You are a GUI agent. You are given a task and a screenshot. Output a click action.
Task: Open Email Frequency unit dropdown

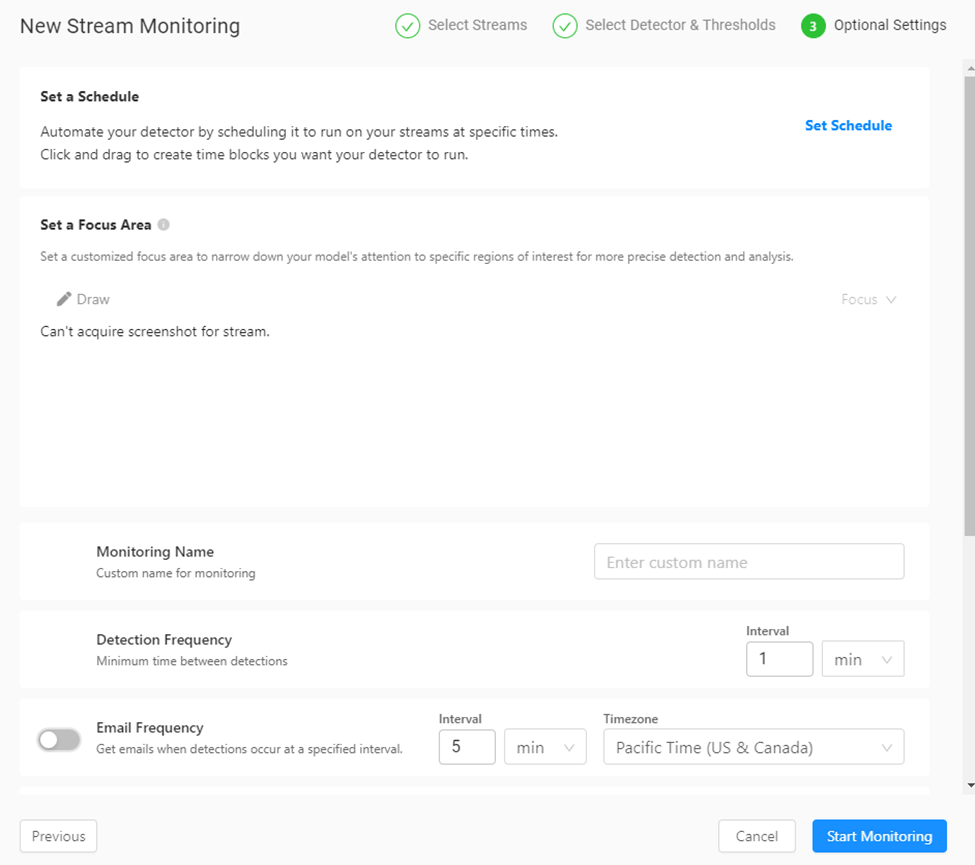544,747
